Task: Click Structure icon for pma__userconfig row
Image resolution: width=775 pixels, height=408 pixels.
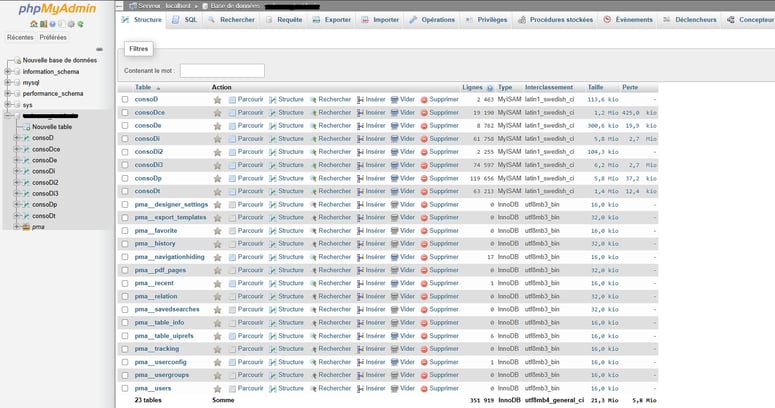Action: tap(272, 363)
